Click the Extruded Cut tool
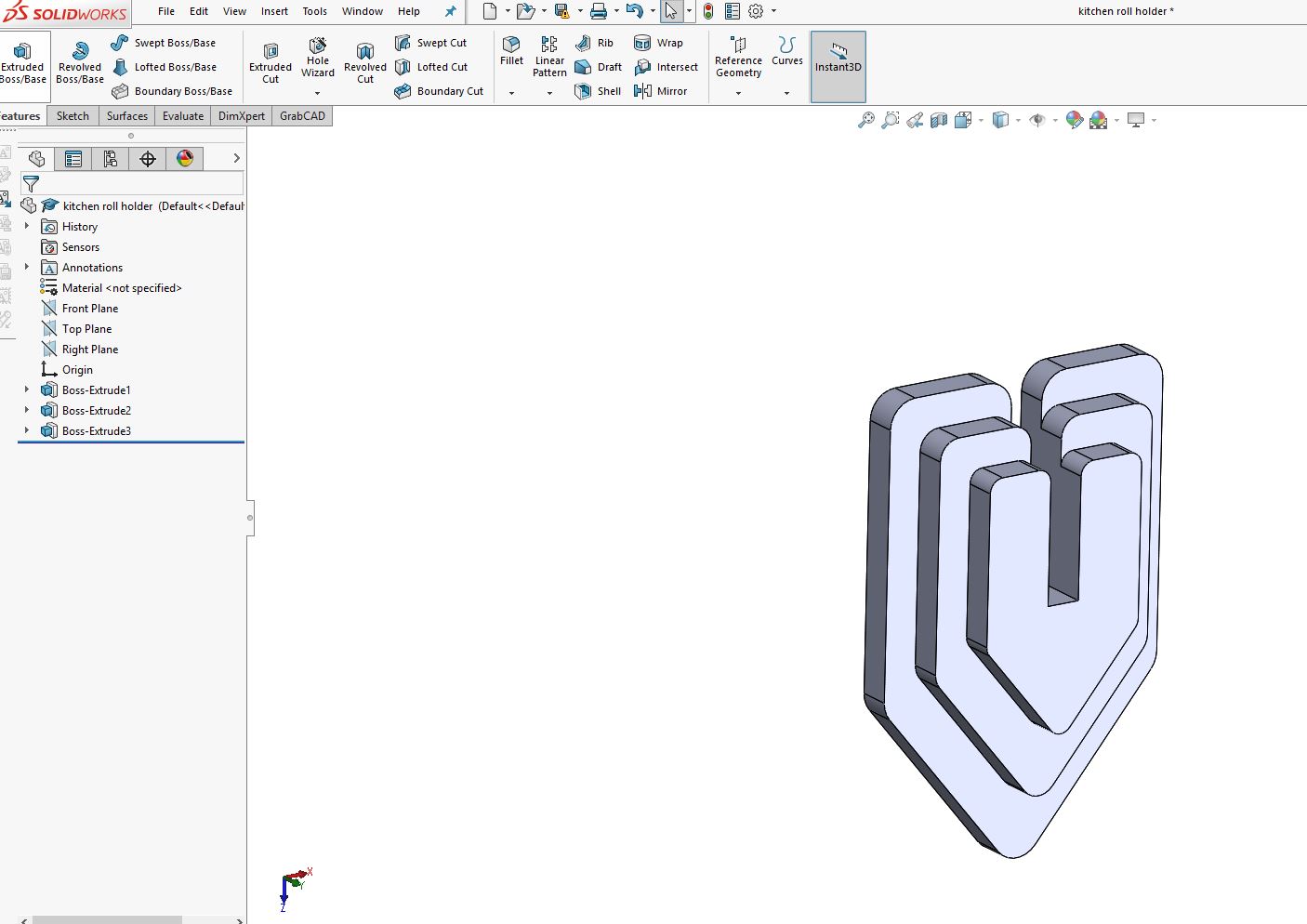The height and width of the screenshot is (924, 1307). click(271, 62)
